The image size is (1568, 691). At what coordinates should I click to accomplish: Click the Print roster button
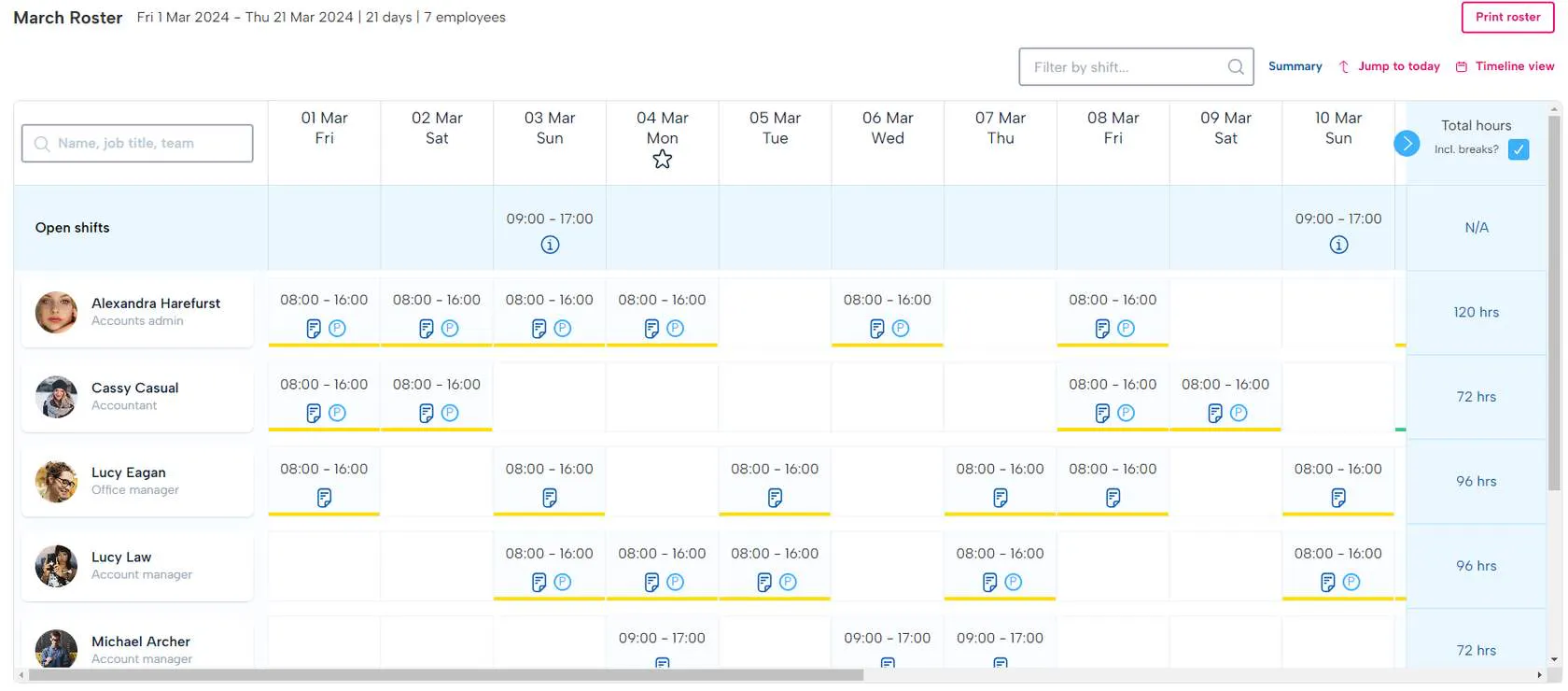pyautogui.click(x=1507, y=17)
